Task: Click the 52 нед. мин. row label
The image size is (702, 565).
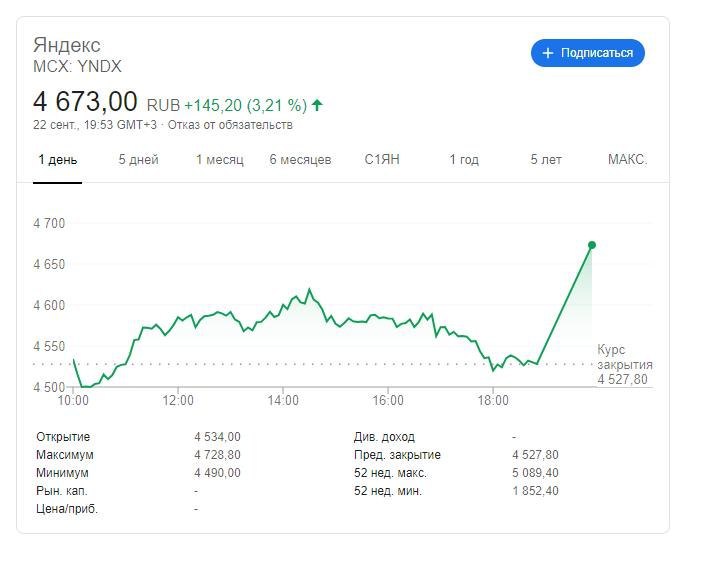Action: coord(388,491)
